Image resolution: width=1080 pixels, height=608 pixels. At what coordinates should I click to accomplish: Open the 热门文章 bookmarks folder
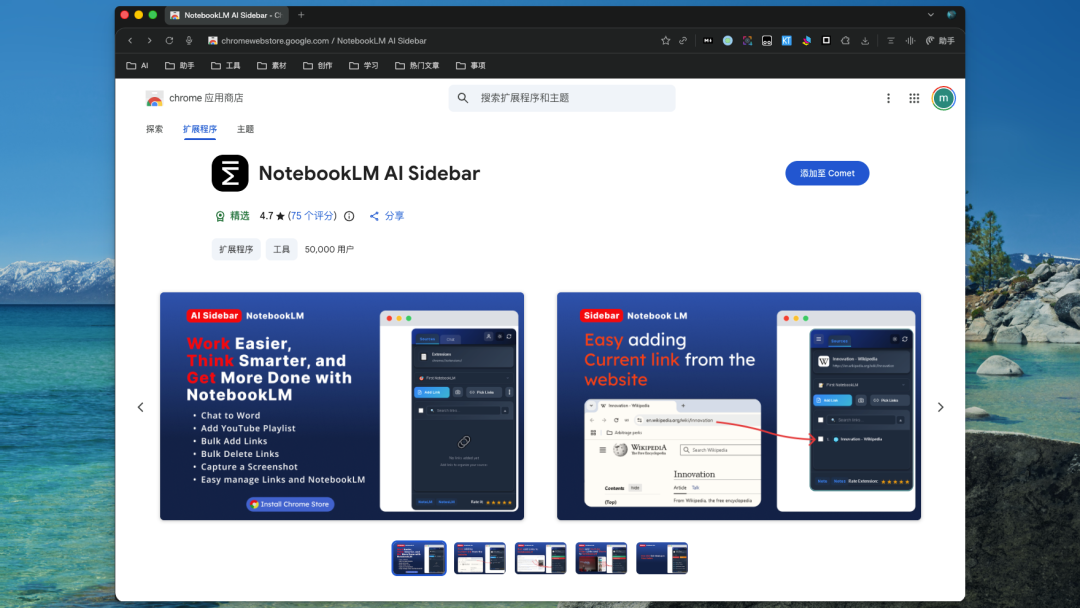tap(417, 65)
